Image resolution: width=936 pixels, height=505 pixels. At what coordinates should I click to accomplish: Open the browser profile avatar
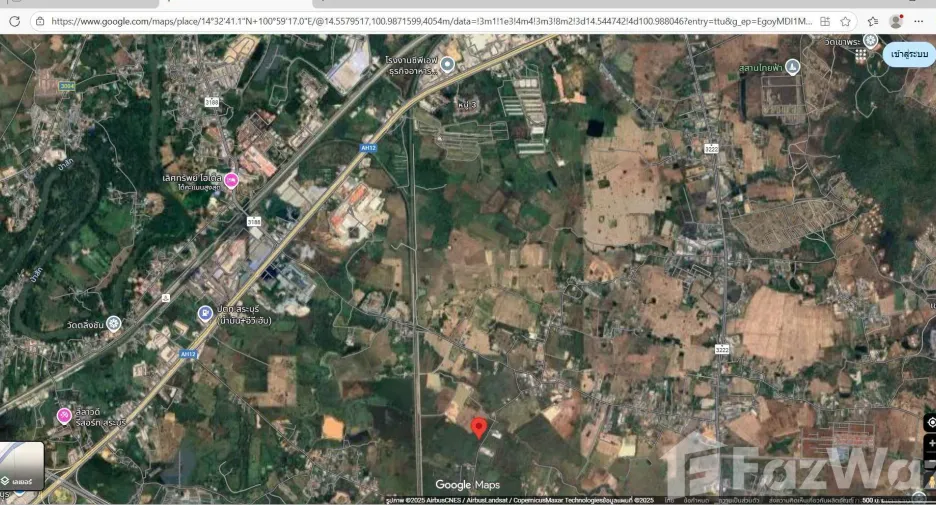pos(895,21)
